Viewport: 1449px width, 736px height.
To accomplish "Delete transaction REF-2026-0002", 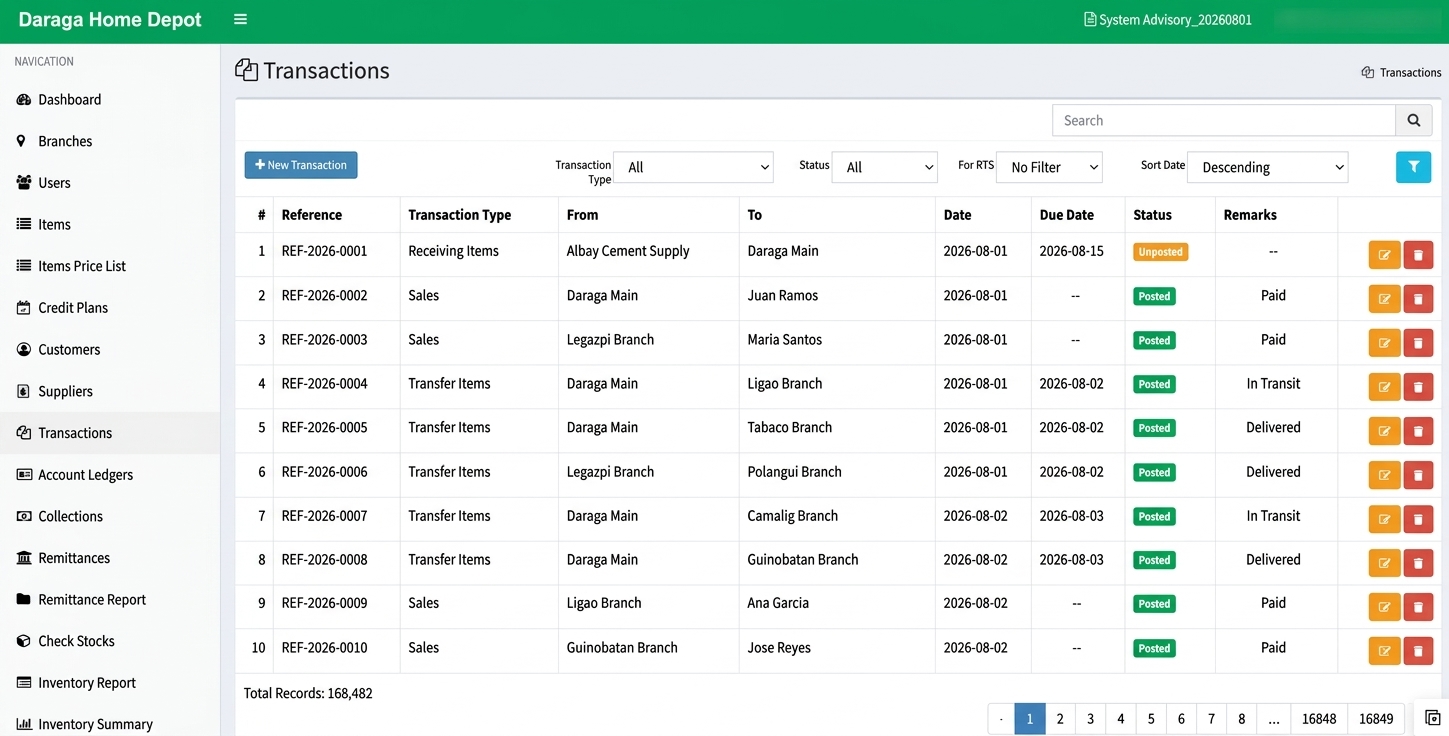I will 1418,299.
